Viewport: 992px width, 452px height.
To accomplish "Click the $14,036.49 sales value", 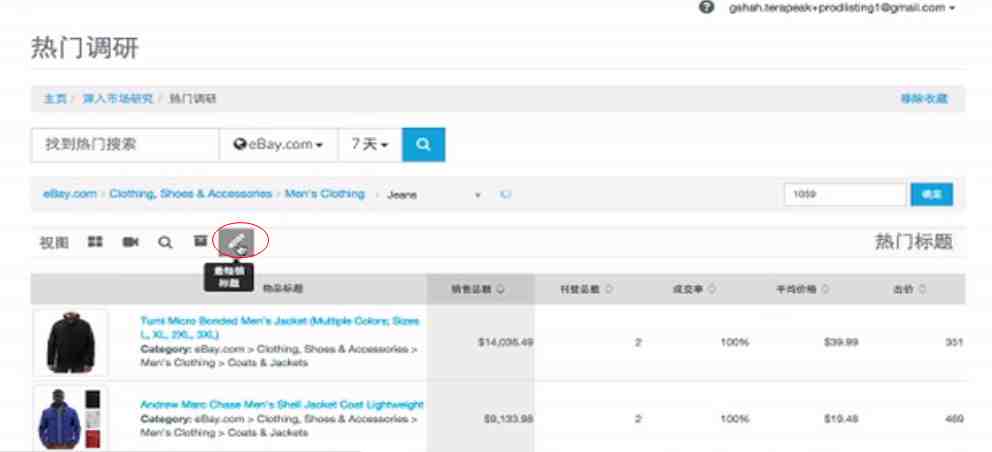I will [505, 342].
